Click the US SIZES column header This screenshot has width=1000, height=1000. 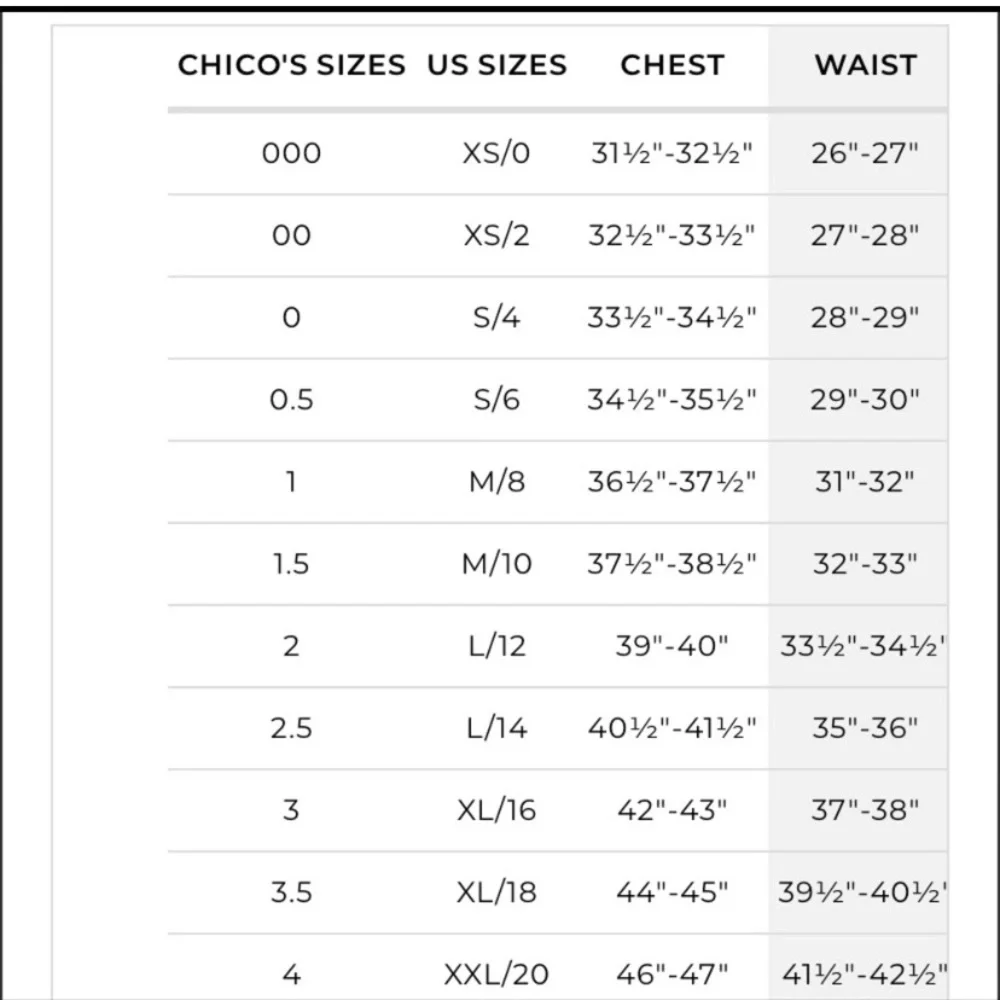click(x=497, y=65)
